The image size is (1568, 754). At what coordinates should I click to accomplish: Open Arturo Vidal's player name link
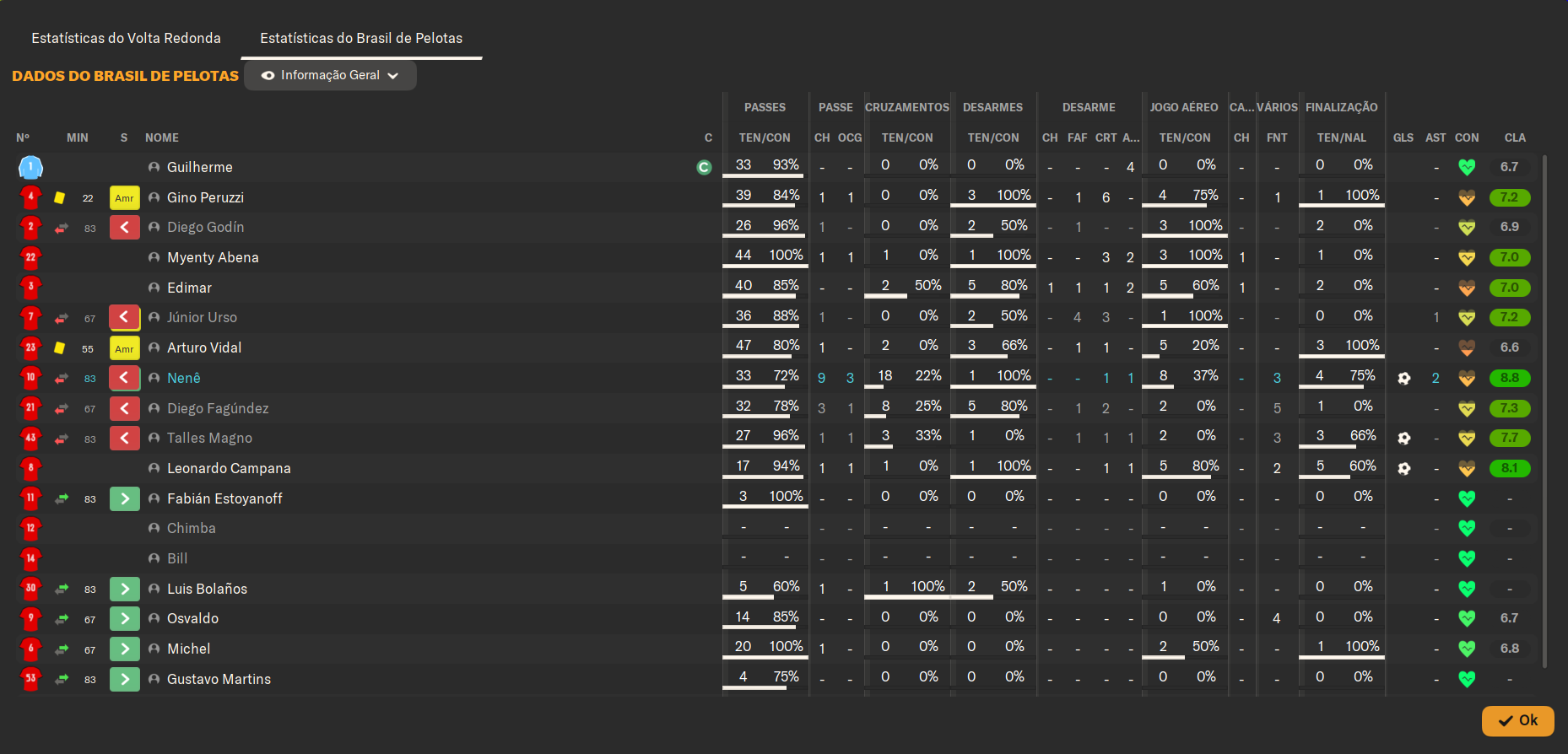click(204, 347)
